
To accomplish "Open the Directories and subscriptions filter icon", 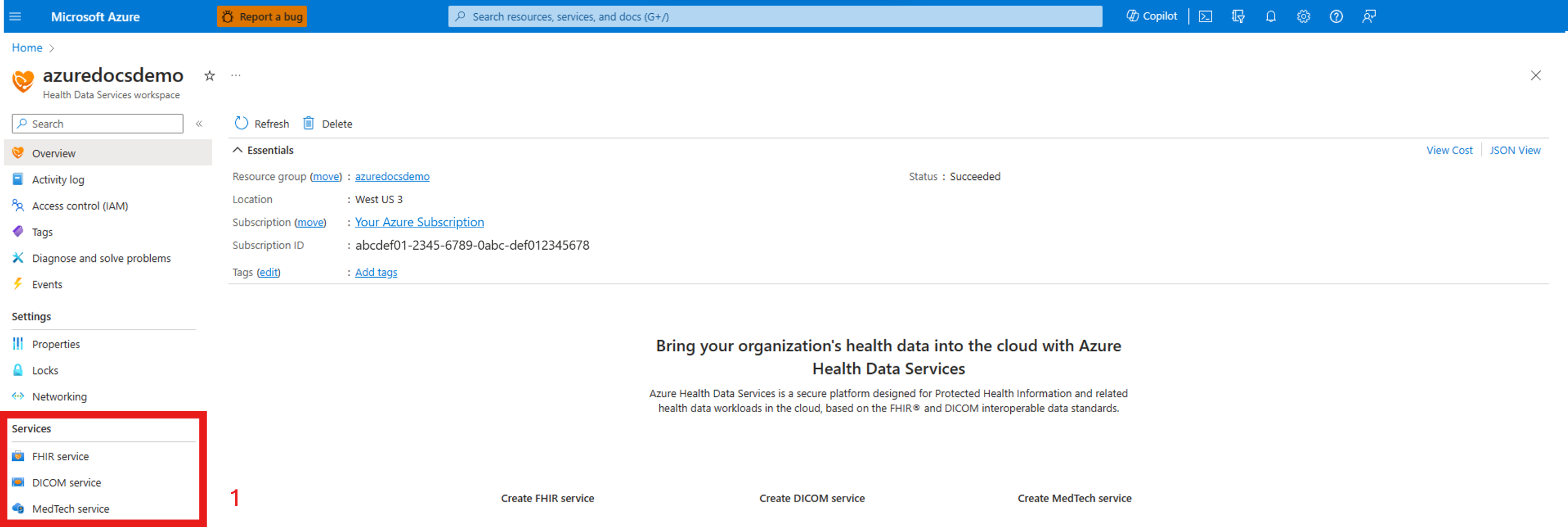I will (x=1238, y=16).
